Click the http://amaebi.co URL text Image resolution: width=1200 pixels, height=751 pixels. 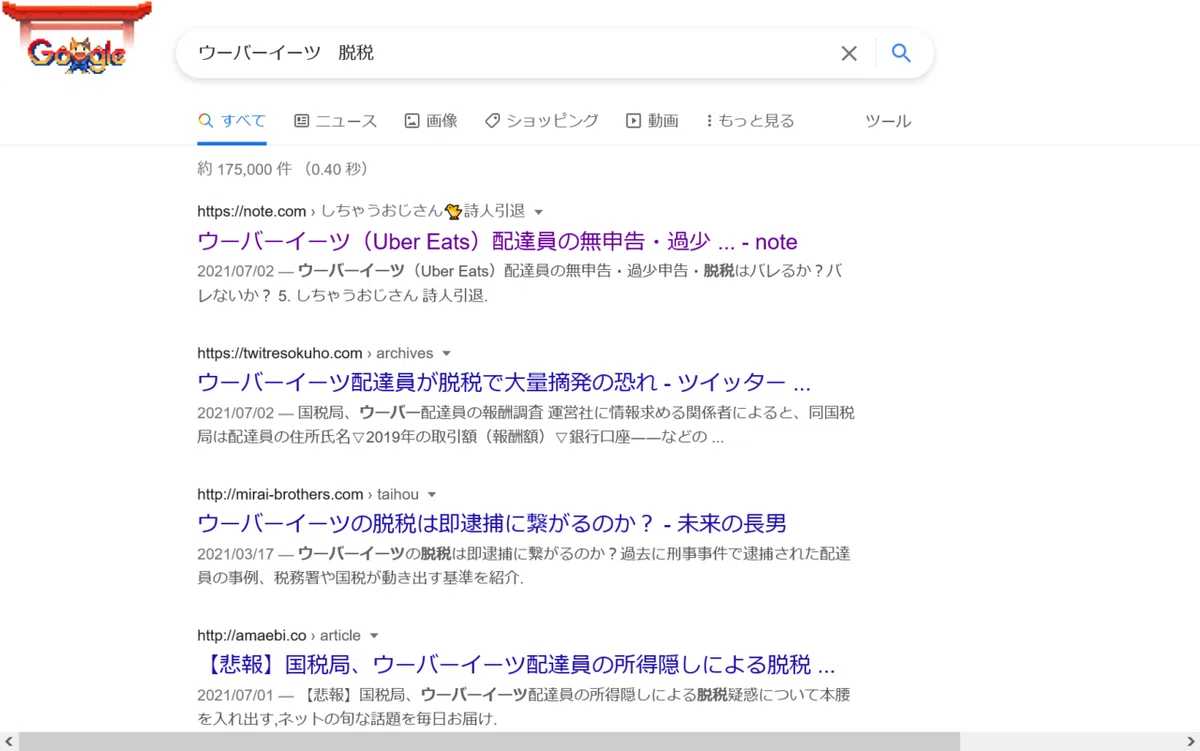point(251,635)
